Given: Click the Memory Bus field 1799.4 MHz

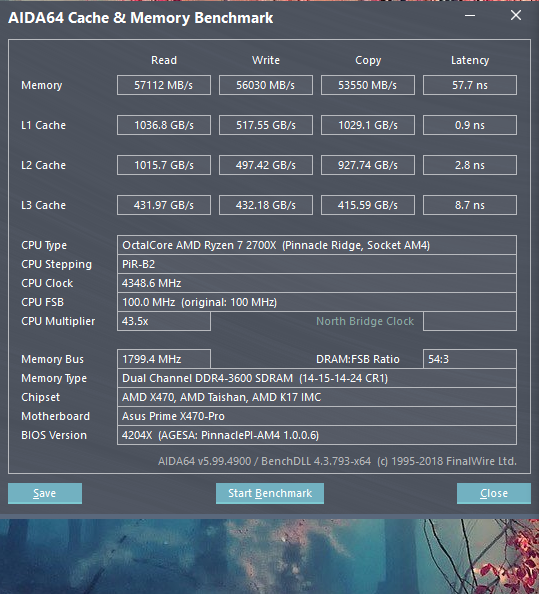Looking at the screenshot, I should coord(164,359).
